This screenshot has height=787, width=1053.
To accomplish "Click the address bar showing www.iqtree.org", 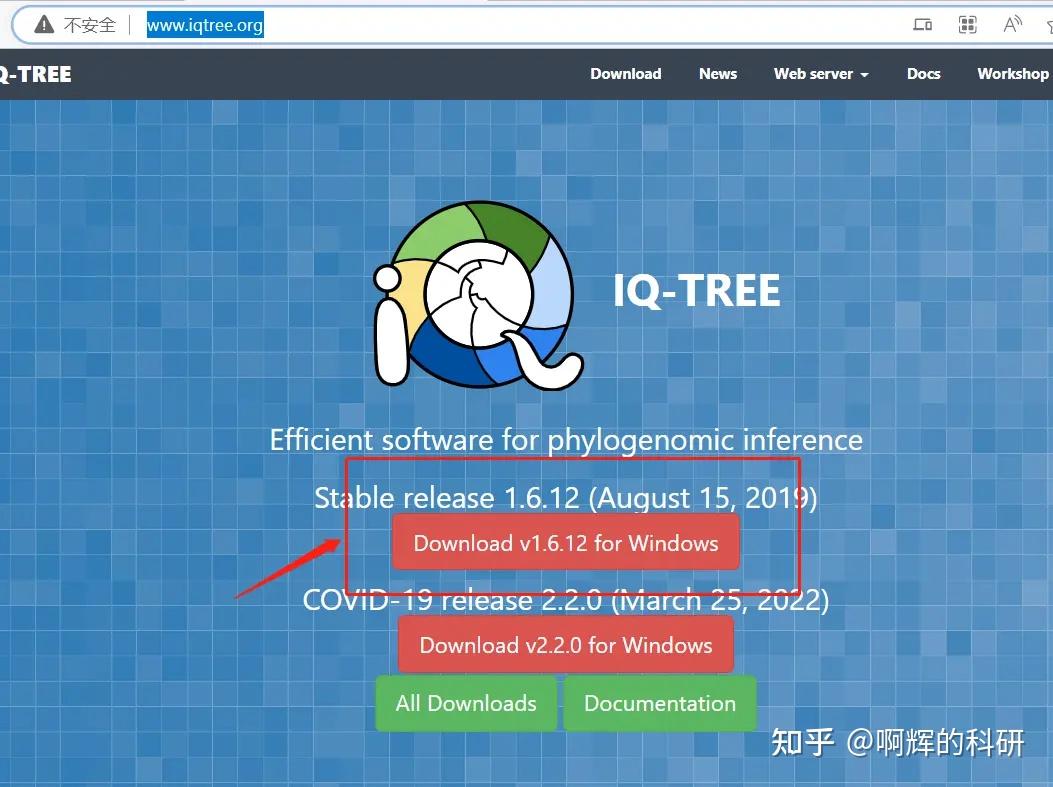I will tap(204, 25).
